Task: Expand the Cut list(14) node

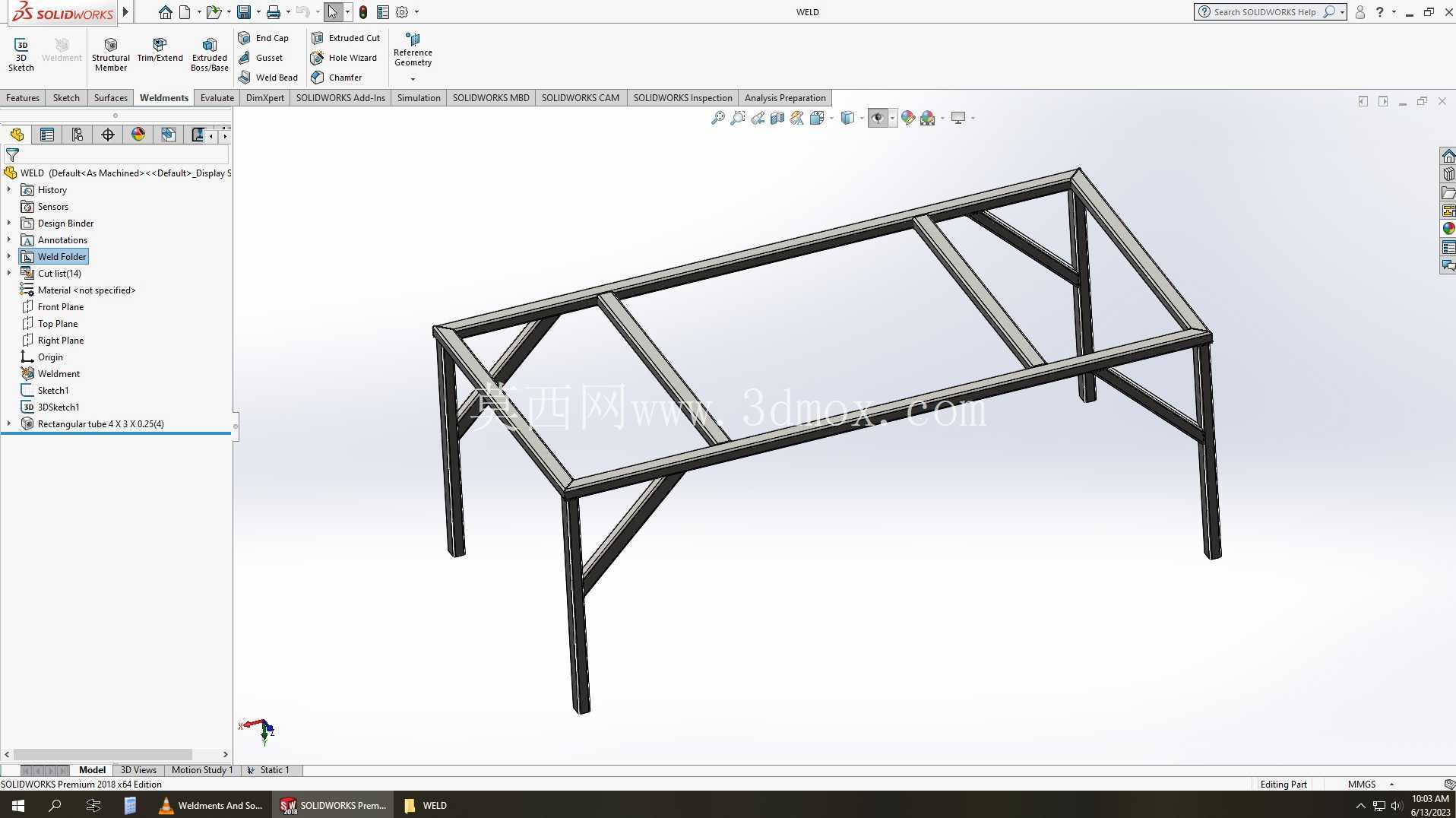Action: (9, 274)
